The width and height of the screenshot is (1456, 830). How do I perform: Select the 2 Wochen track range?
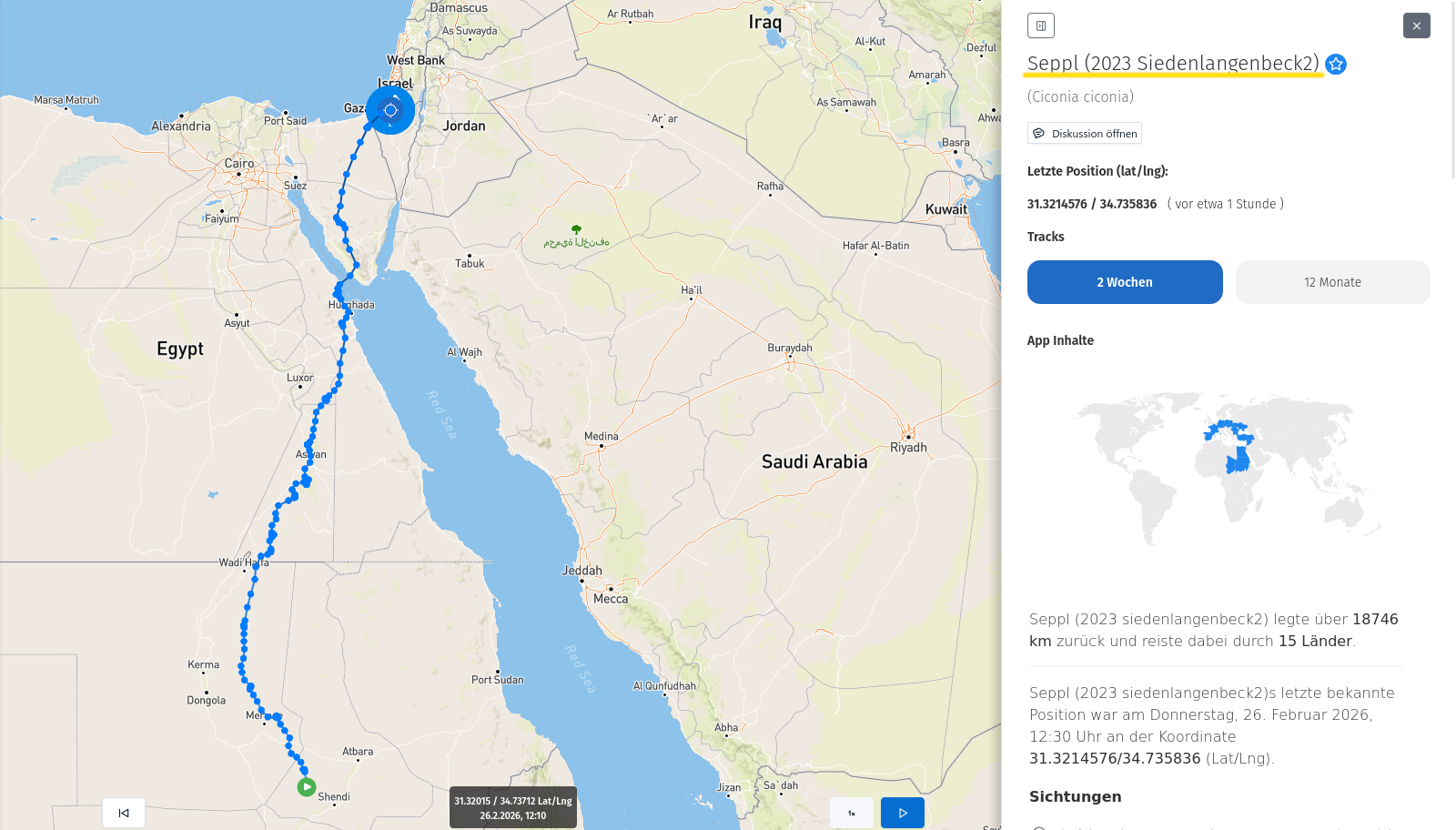point(1125,282)
